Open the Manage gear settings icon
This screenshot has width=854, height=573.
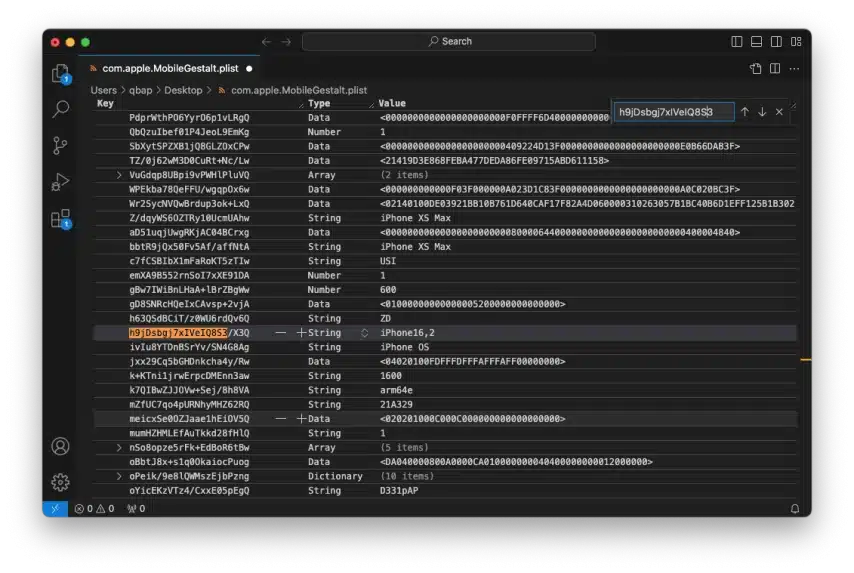pyautogui.click(x=60, y=482)
